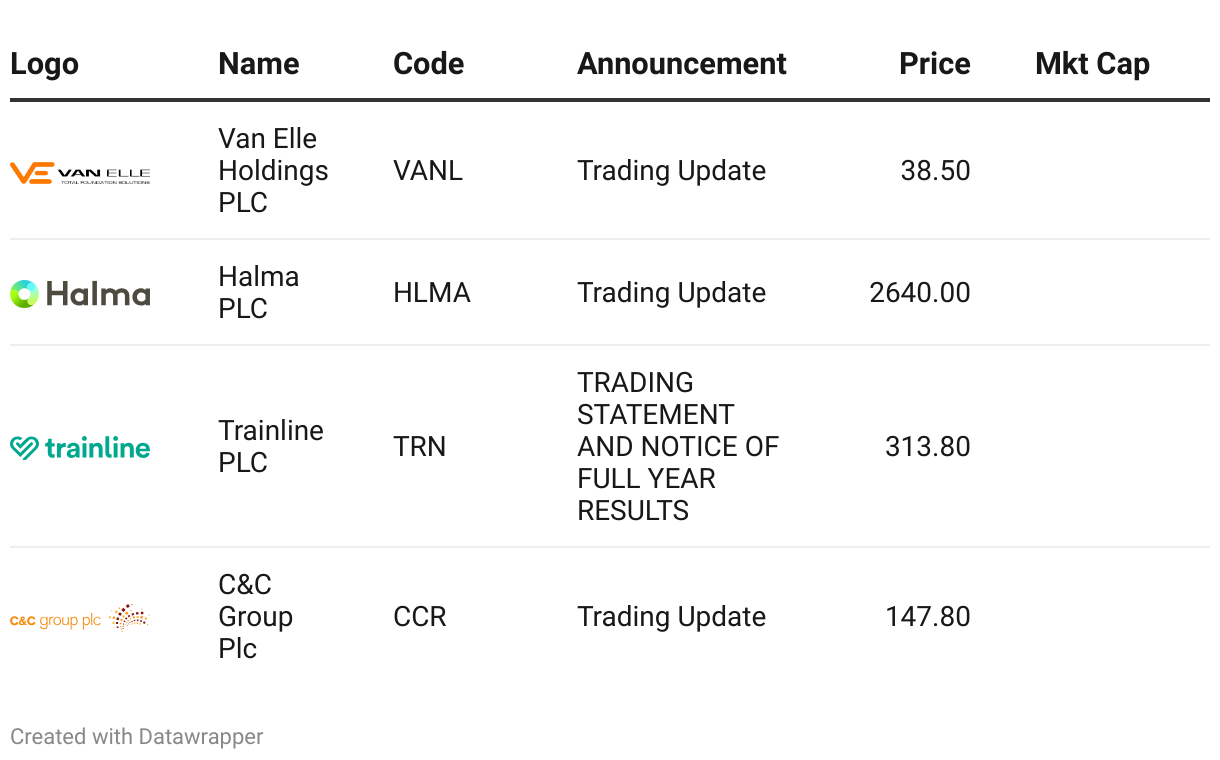This screenshot has height=760, width=1220.
Task: Sort table by Price header
Action: pos(934,64)
